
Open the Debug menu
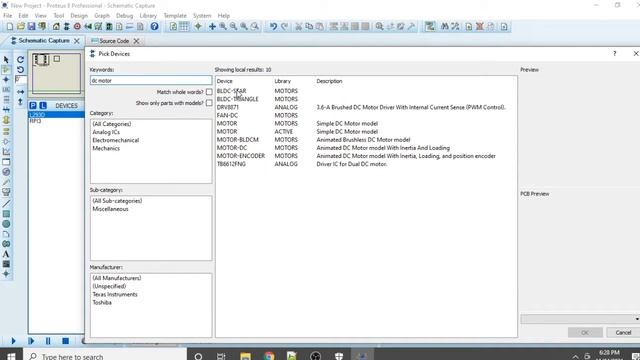(124, 16)
